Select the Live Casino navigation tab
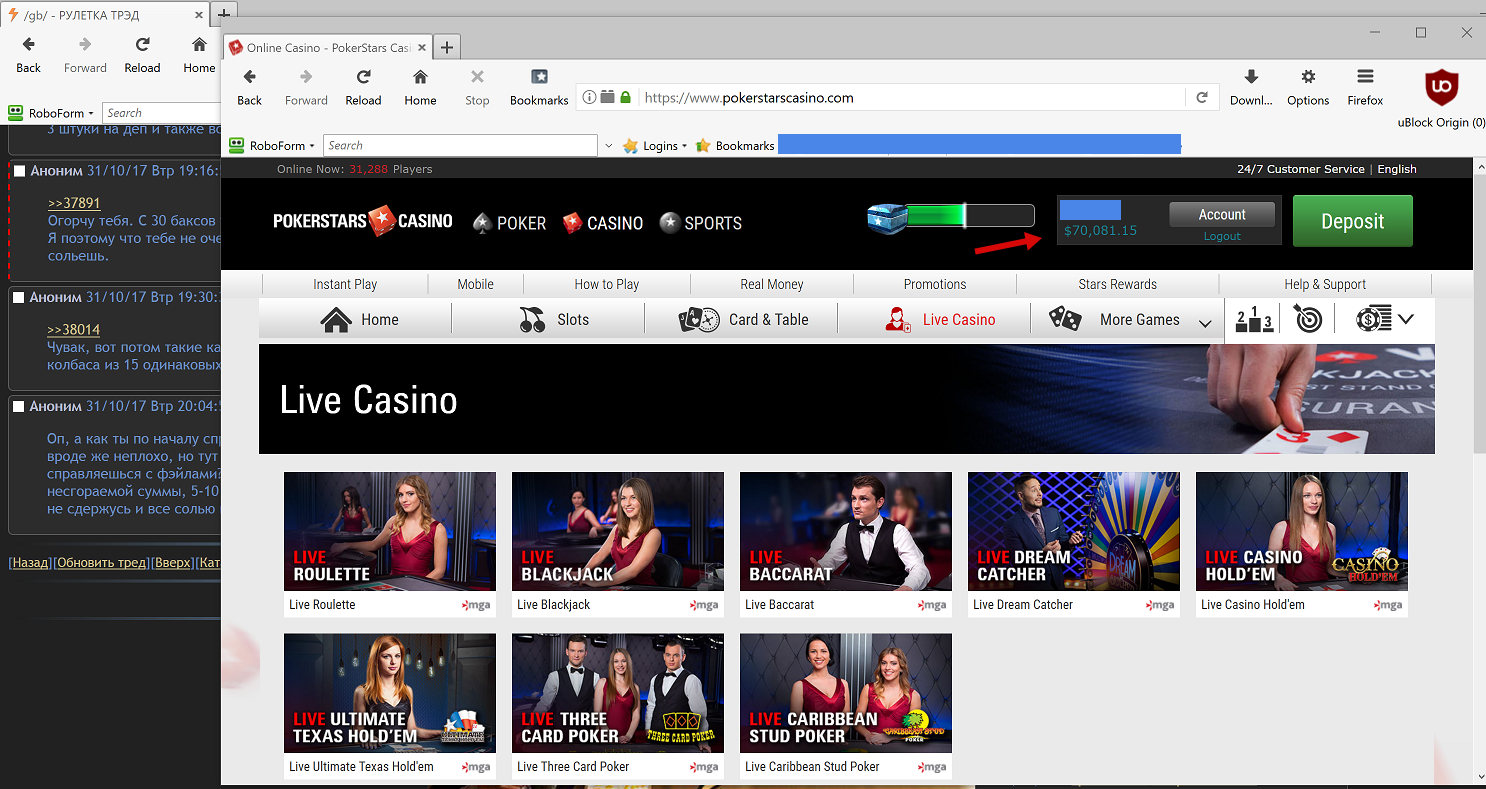This screenshot has height=789, width=1486. 941,319
